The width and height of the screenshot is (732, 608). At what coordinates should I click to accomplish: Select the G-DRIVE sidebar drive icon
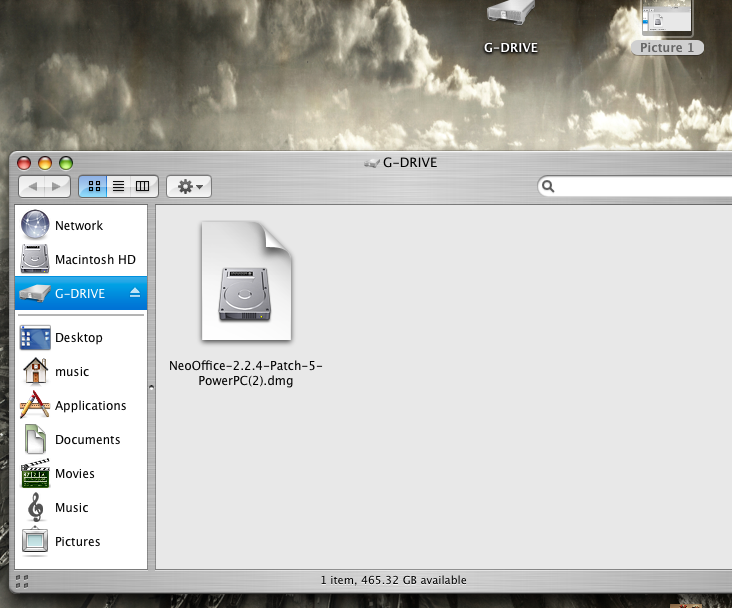[35, 293]
